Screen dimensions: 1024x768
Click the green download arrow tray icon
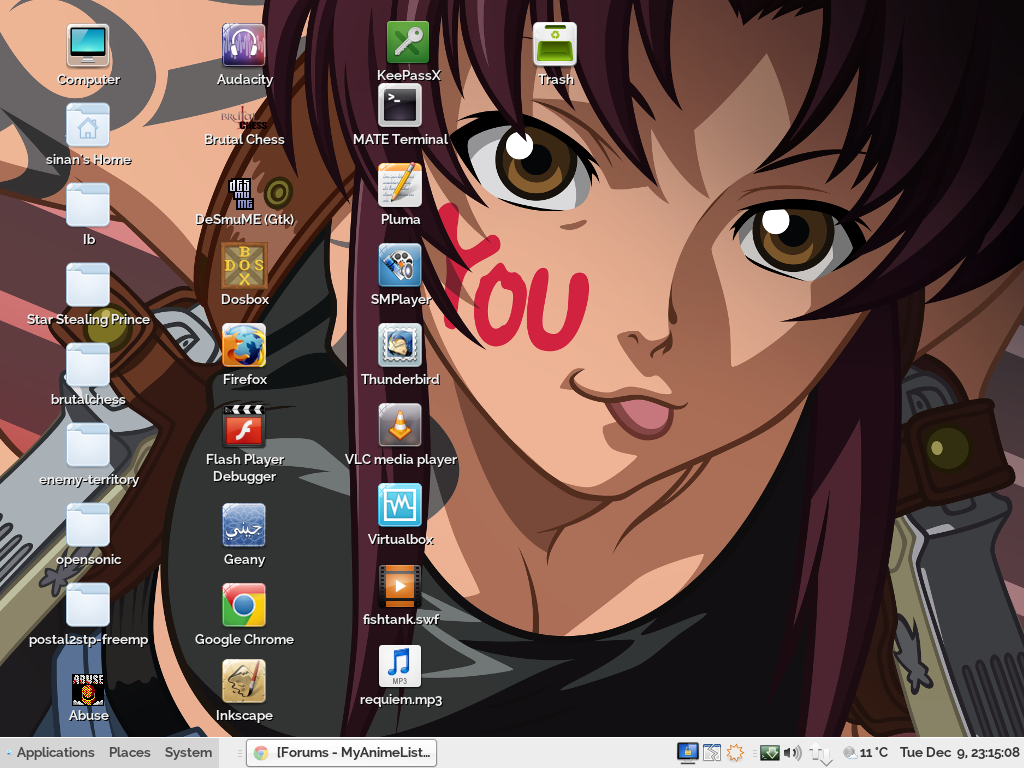(769, 753)
